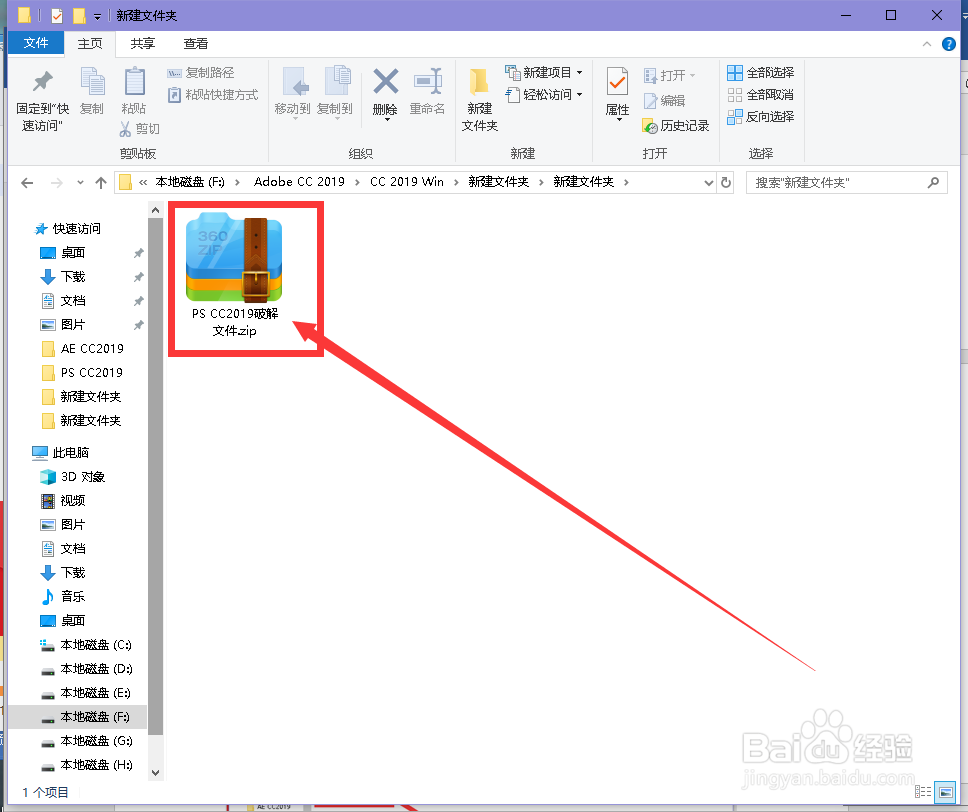Viewport: 968px width, 812px height.
Task: Open the 文件 menu
Action: click(x=36, y=43)
